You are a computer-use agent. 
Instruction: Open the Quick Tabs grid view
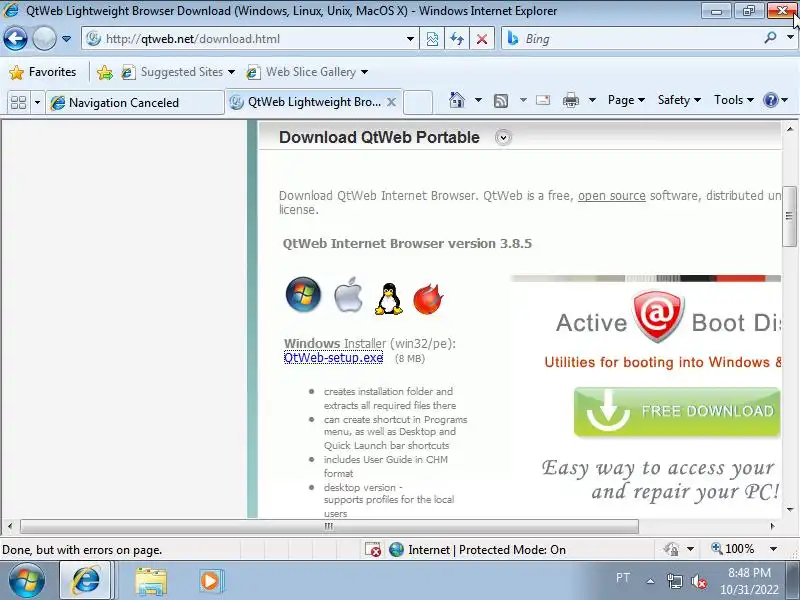pos(18,102)
